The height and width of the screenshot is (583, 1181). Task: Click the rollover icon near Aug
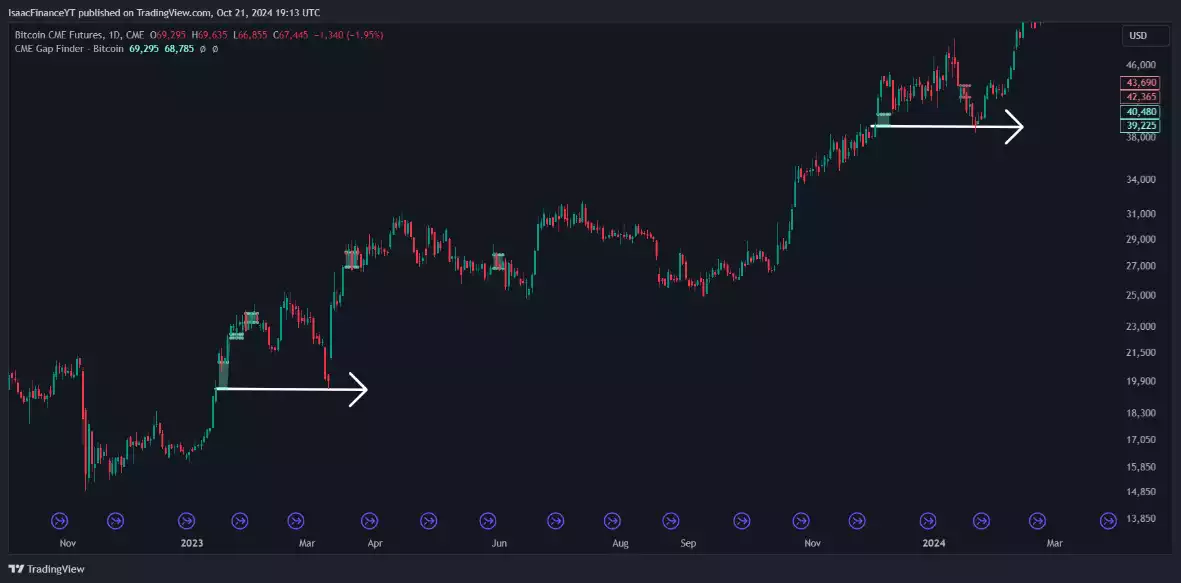click(610, 520)
